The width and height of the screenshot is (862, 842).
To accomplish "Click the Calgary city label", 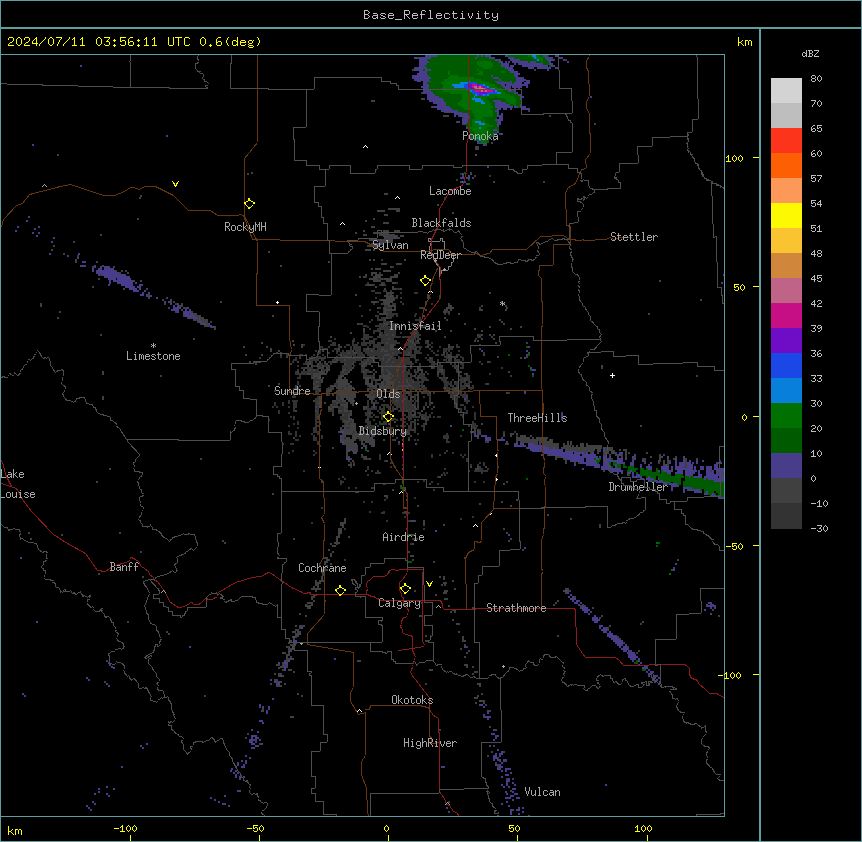I will [399, 603].
